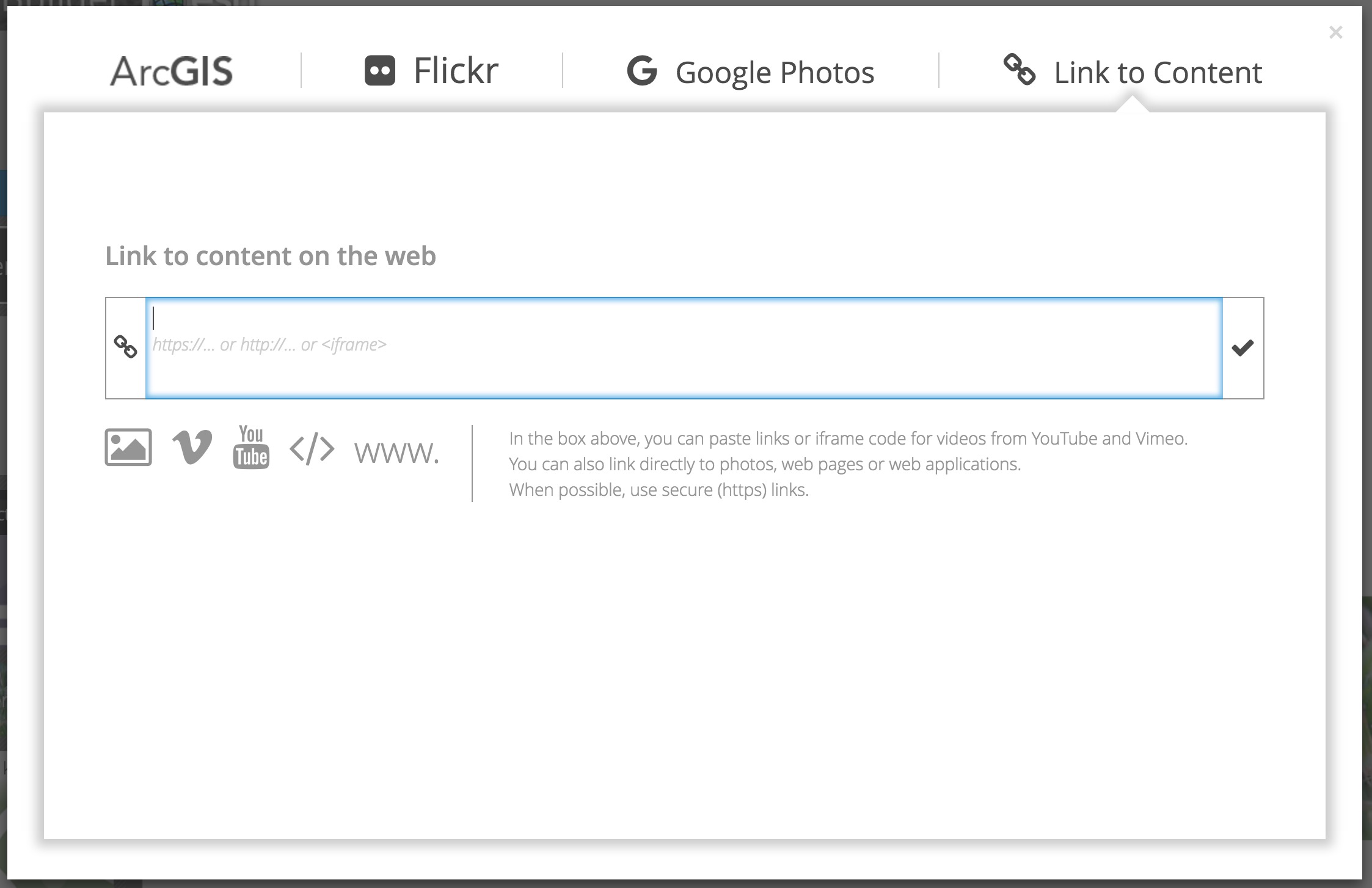Image resolution: width=1372 pixels, height=888 pixels.
Task: Click the YouTube logo icon
Action: tap(251, 447)
